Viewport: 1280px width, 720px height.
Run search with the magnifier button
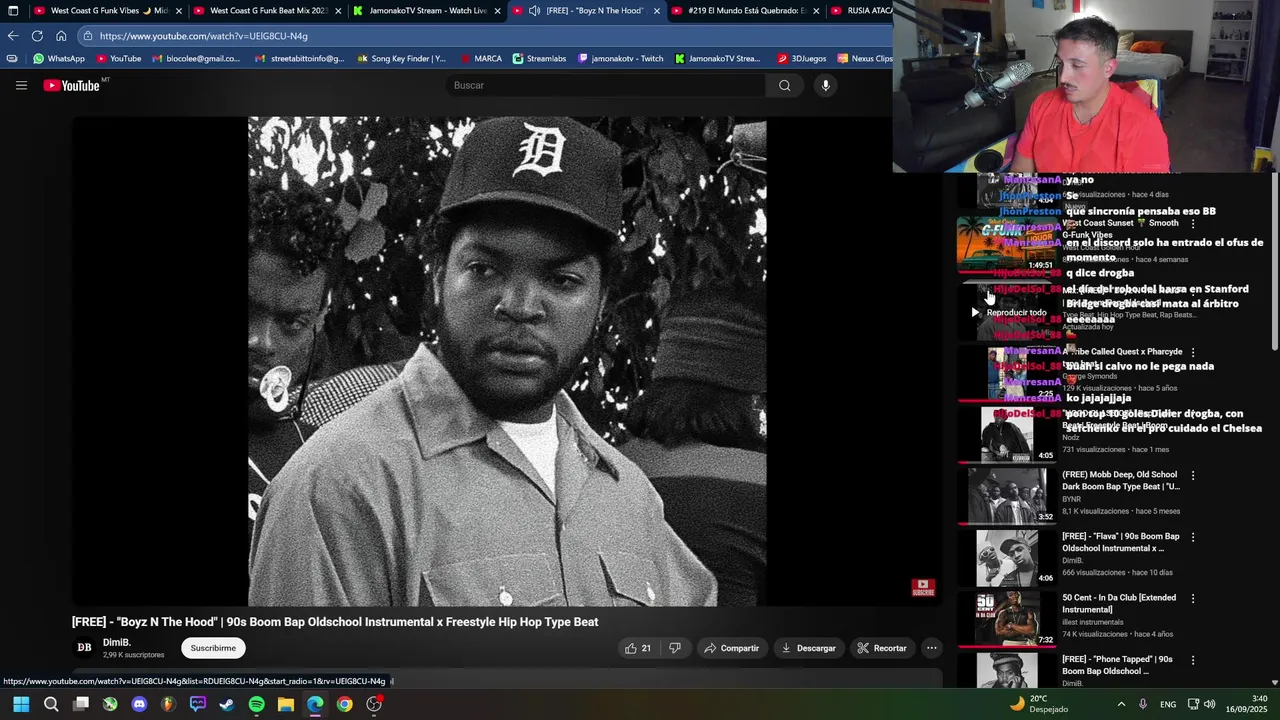coord(784,85)
